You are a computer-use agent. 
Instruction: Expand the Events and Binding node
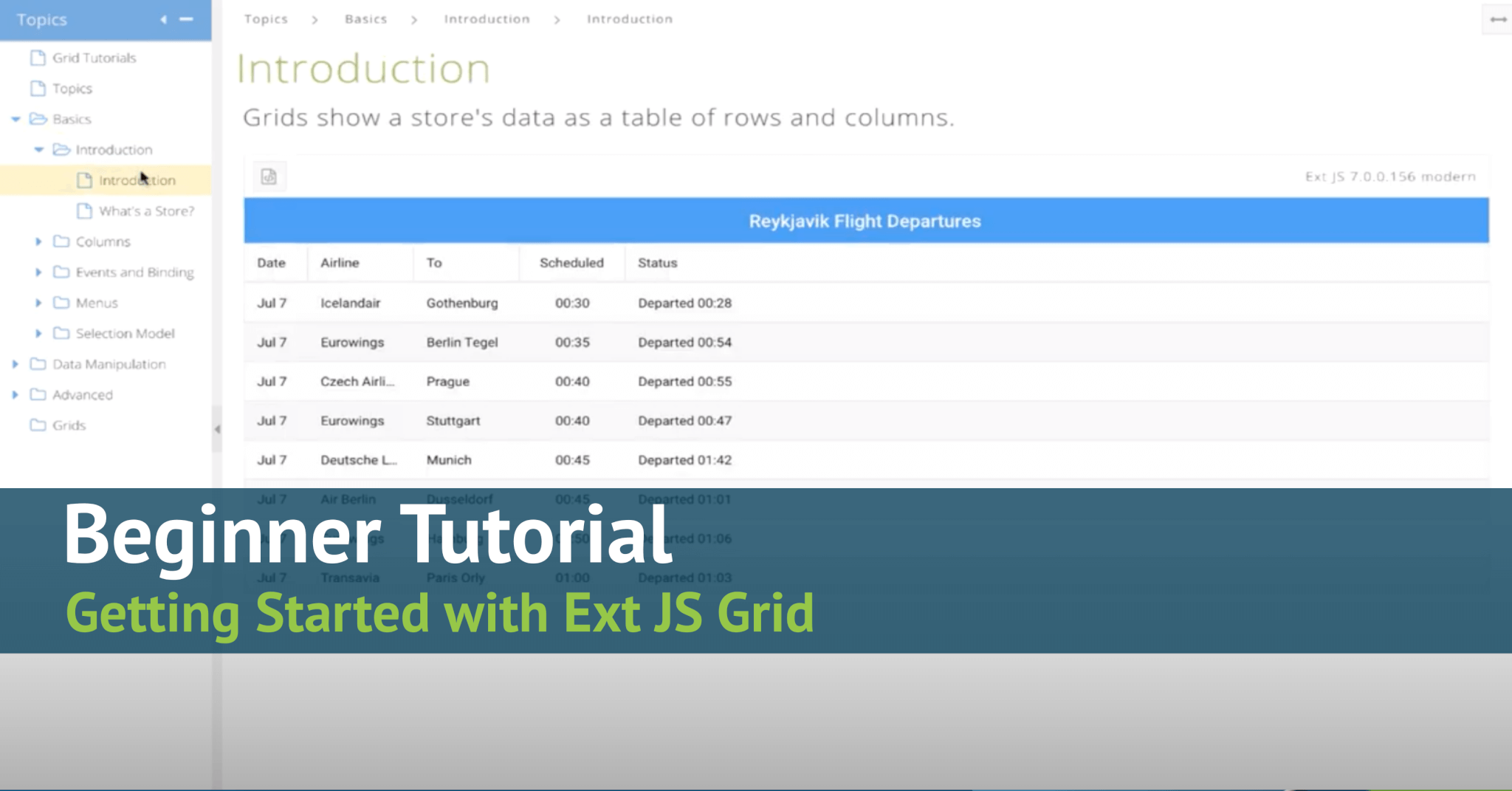(x=38, y=273)
